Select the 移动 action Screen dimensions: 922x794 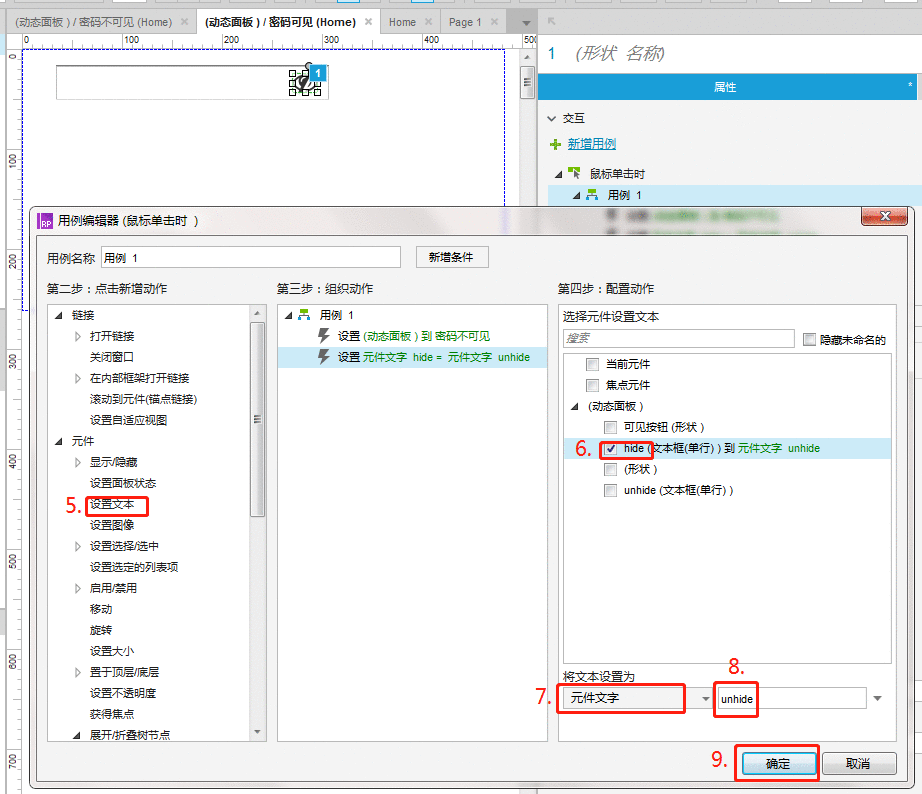pos(101,609)
